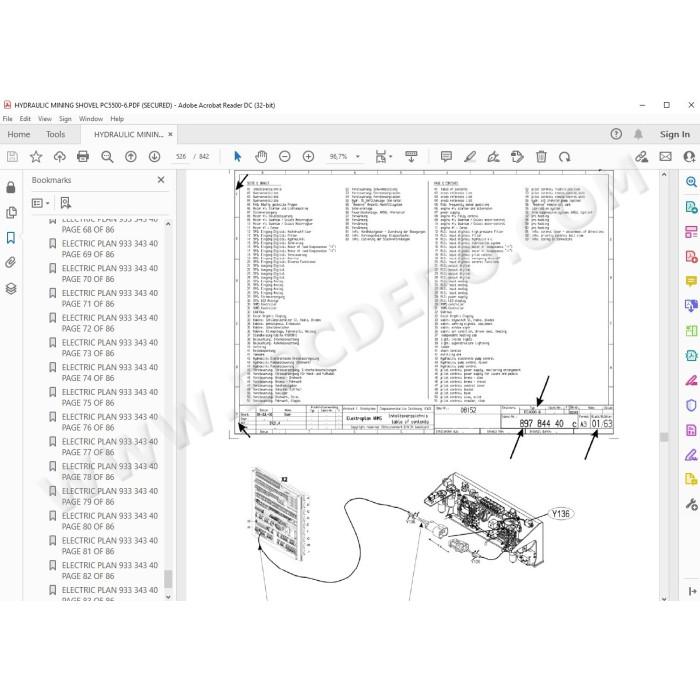Viewport: 700px width, 700px height.
Task: Go to previous page arrow up
Action: (x=131, y=157)
